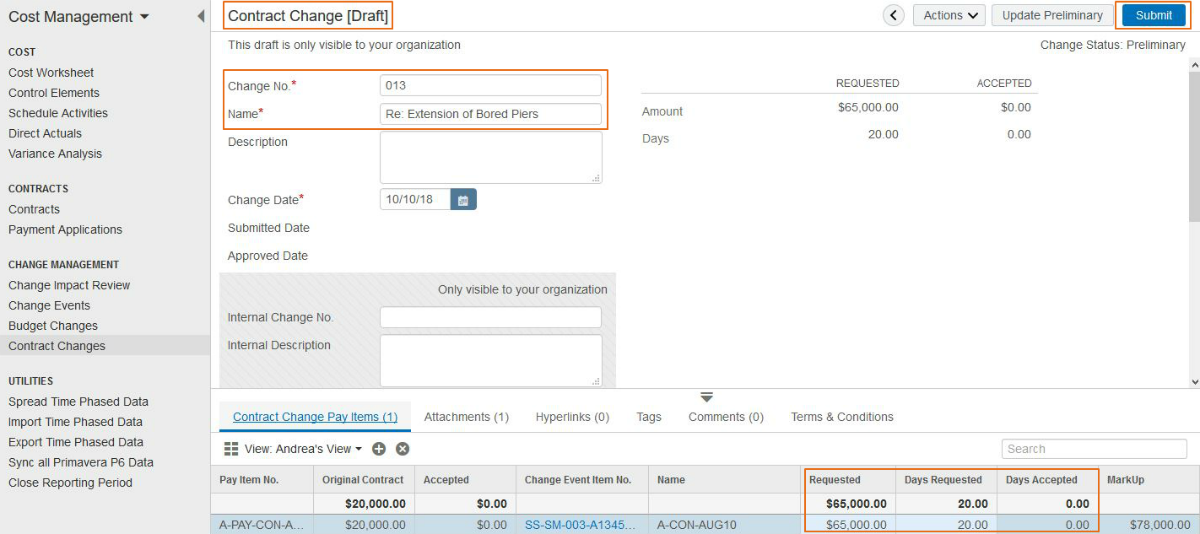Image resolution: width=1200 pixels, height=534 pixels.
Task: Collapse the detail pane splitter arrow
Action: tap(706, 397)
